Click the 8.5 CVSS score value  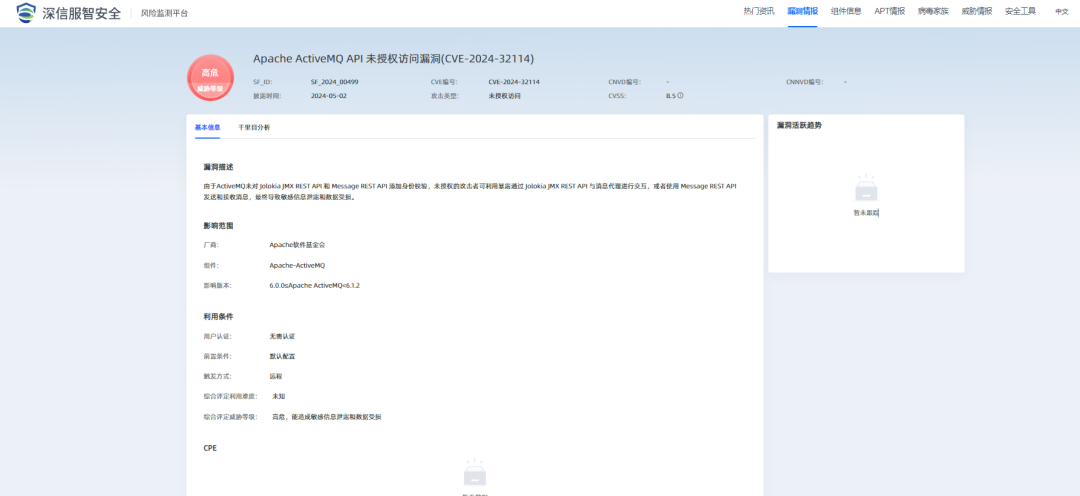click(x=671, y=96)
